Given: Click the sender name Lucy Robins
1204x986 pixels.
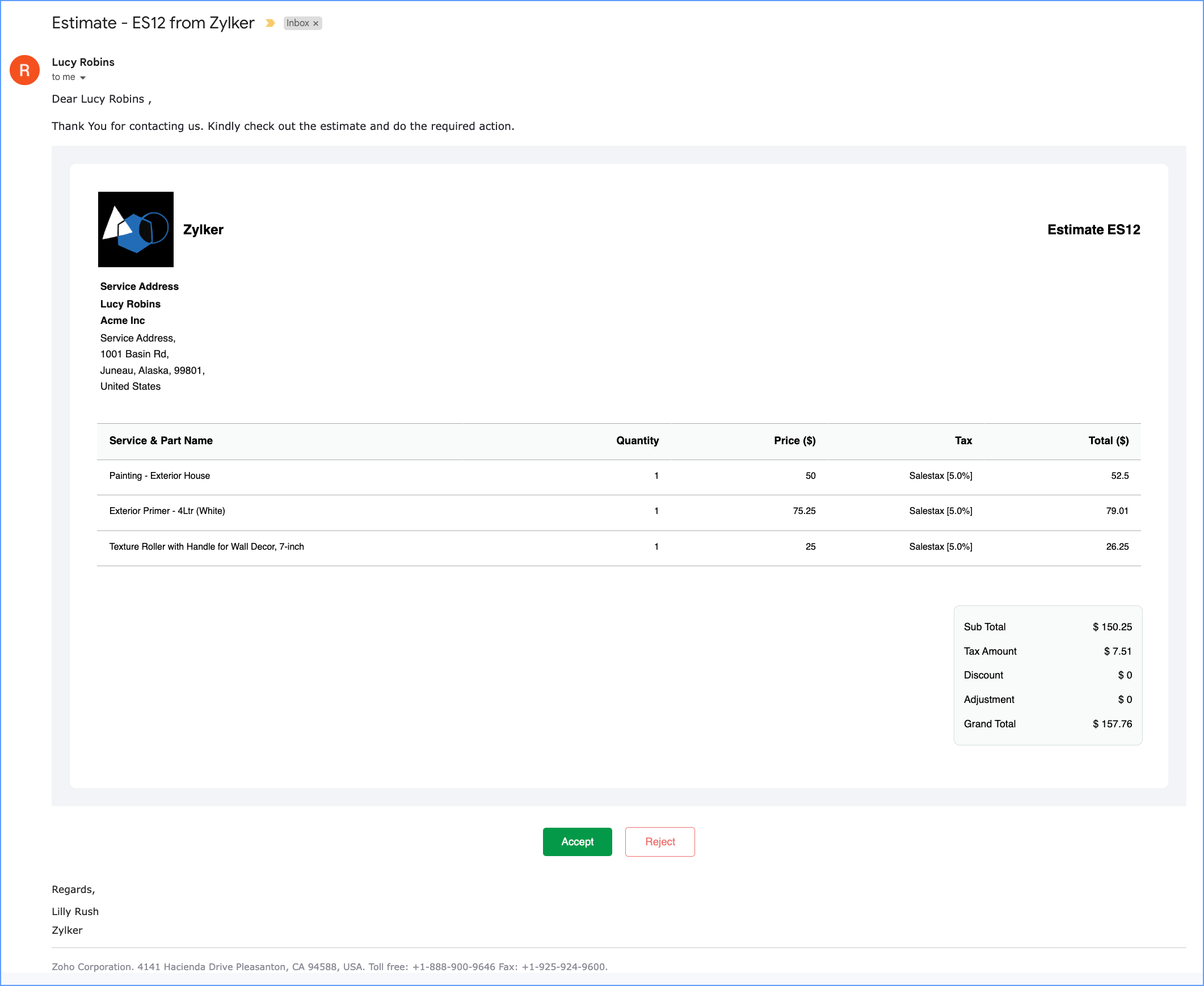Looking at the screenshot, I should coord(83,62).
